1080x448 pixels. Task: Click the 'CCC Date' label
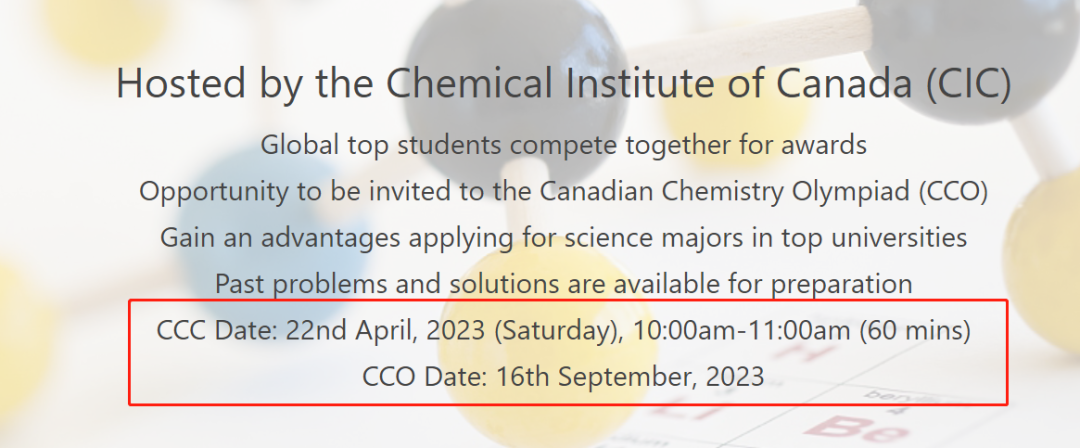click(x=217, y=331)
